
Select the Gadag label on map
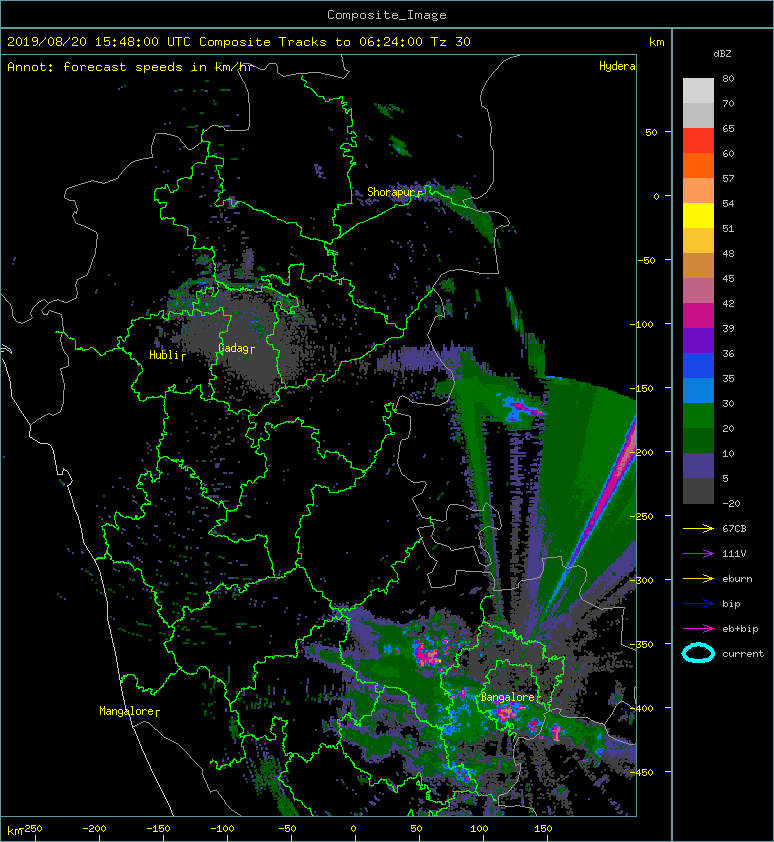pyautogui.click(x=233, y=348)
